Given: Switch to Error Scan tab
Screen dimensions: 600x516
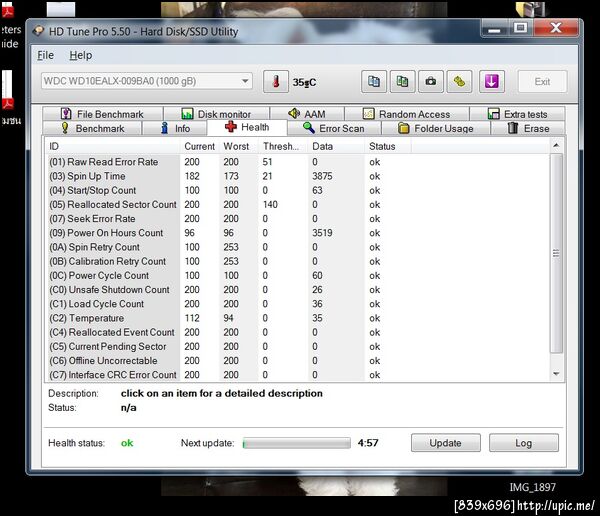Looking at the screenshot, I should tap(334, 128).
